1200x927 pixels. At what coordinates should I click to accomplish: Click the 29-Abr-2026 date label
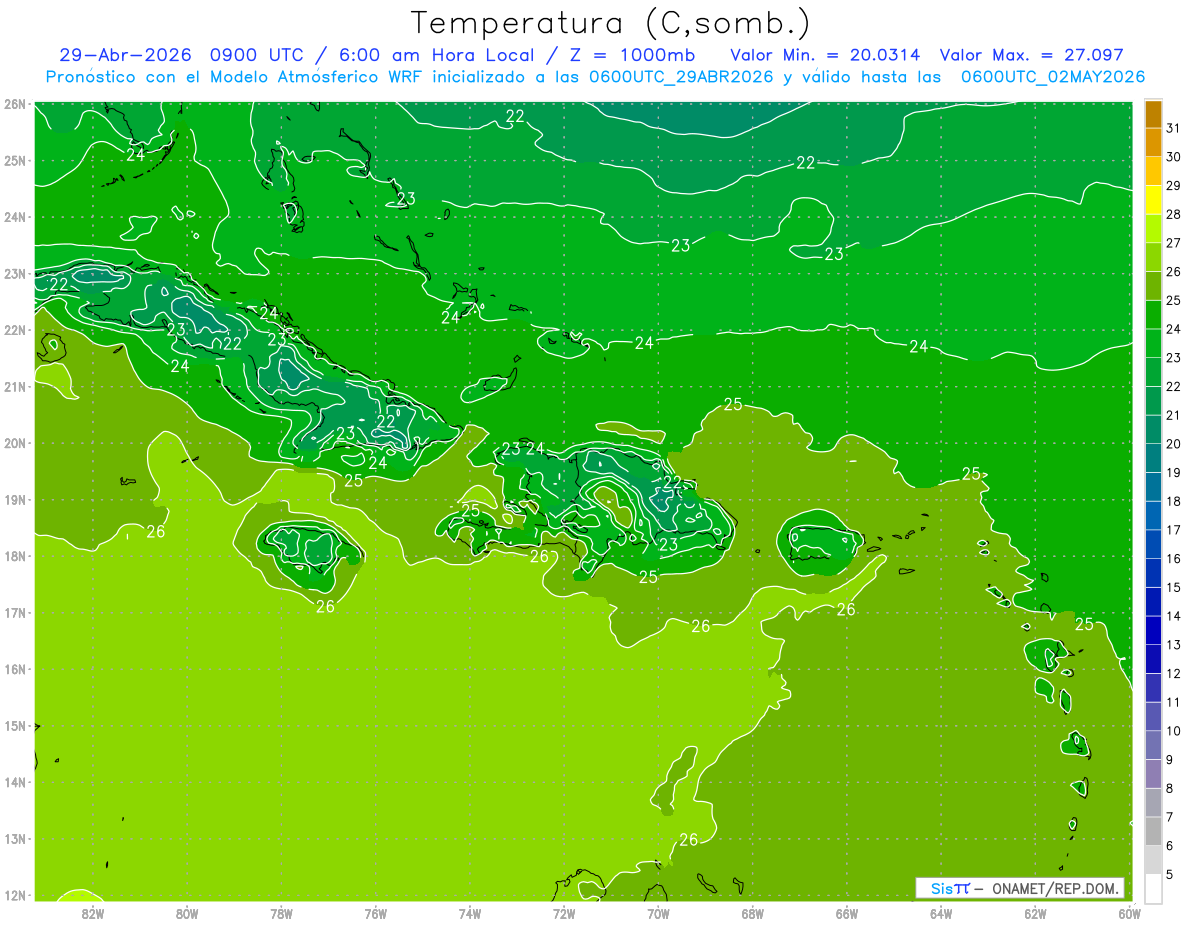(125, 55)
